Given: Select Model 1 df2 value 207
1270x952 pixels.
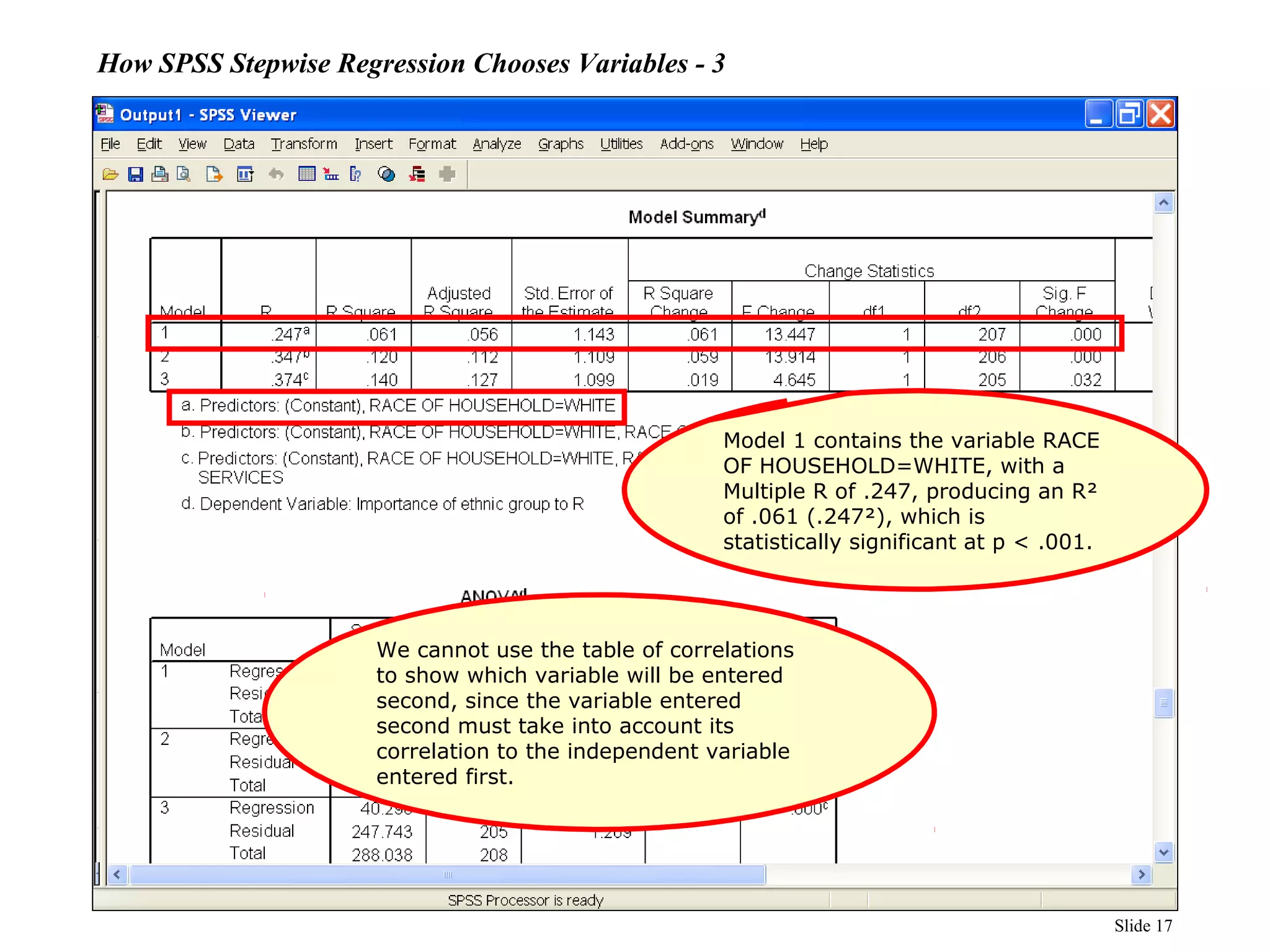Looking at the screenshot, I should point(992,335).
